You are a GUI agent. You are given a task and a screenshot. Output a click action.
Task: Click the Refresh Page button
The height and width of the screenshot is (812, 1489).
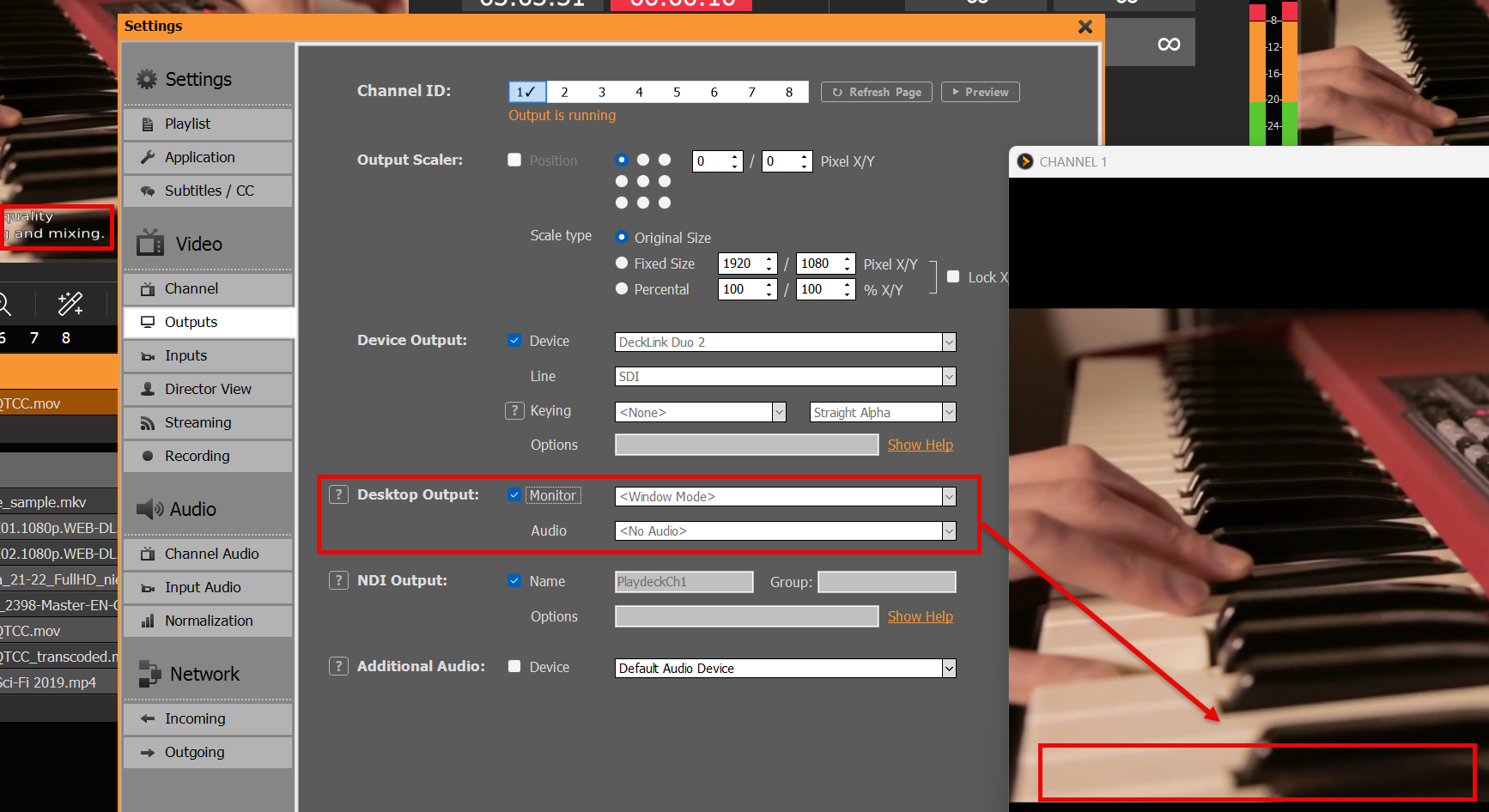tap(877, 92)
